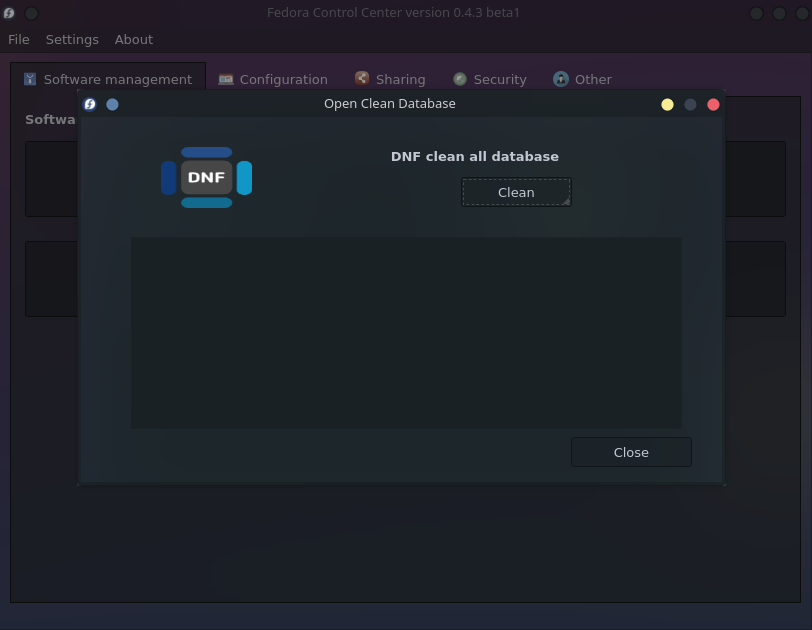Close the dialog with the red button
The height and width of the screenshot is (630, 812).
[x=713, y=105]
